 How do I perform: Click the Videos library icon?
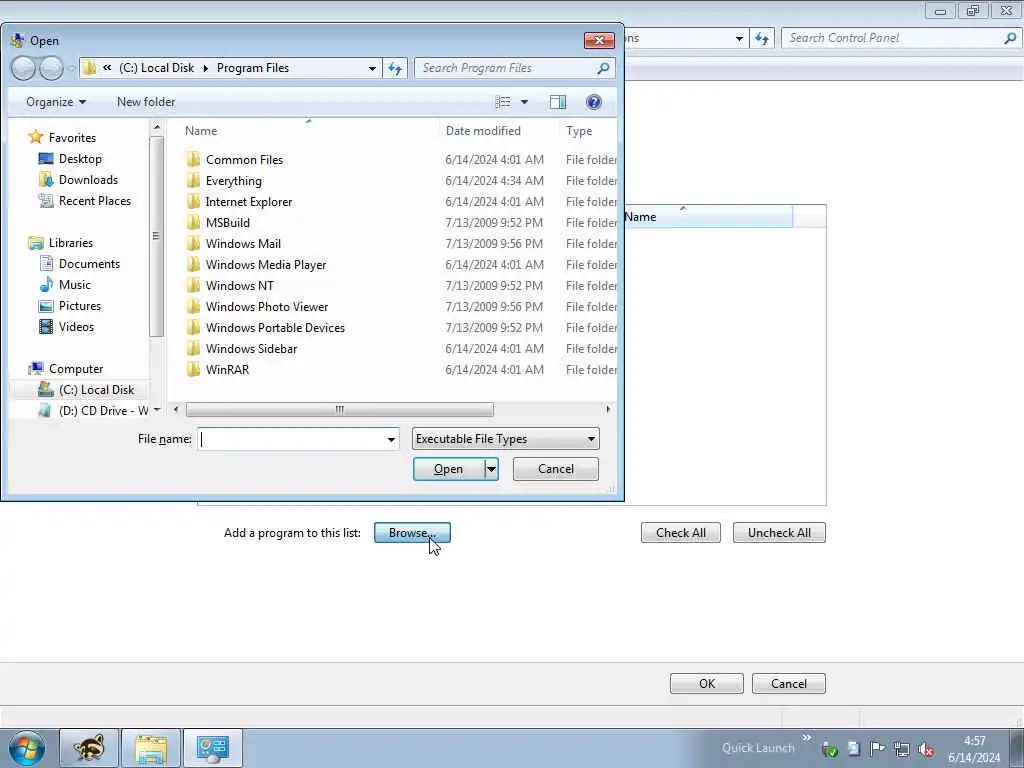pyautogui.click(x=46, y=327)
